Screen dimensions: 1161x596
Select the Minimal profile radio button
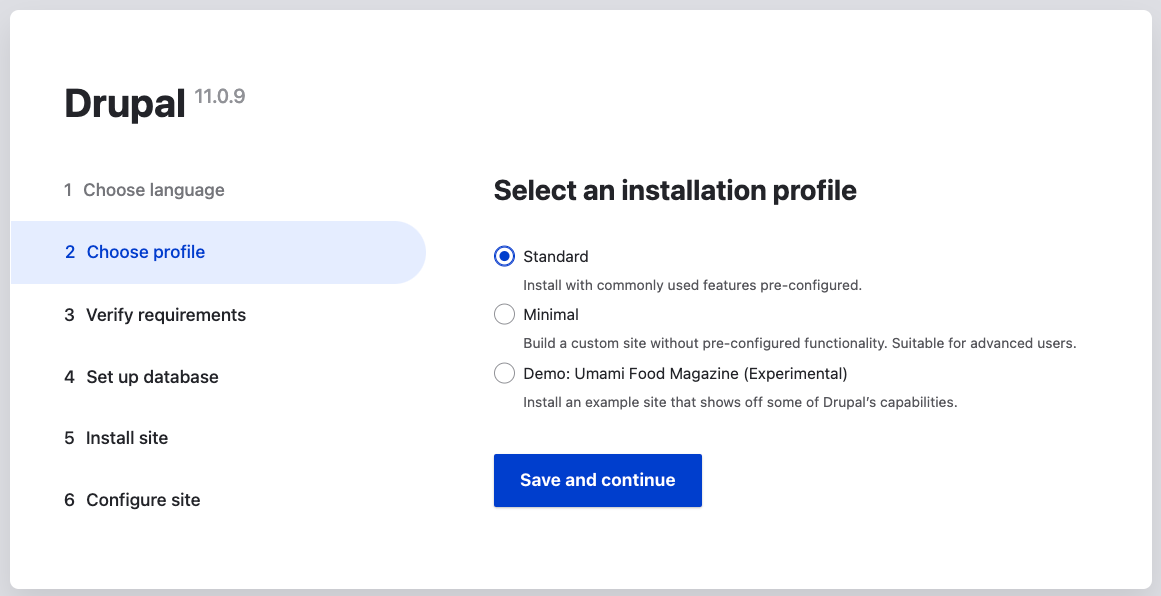(504, 315)
